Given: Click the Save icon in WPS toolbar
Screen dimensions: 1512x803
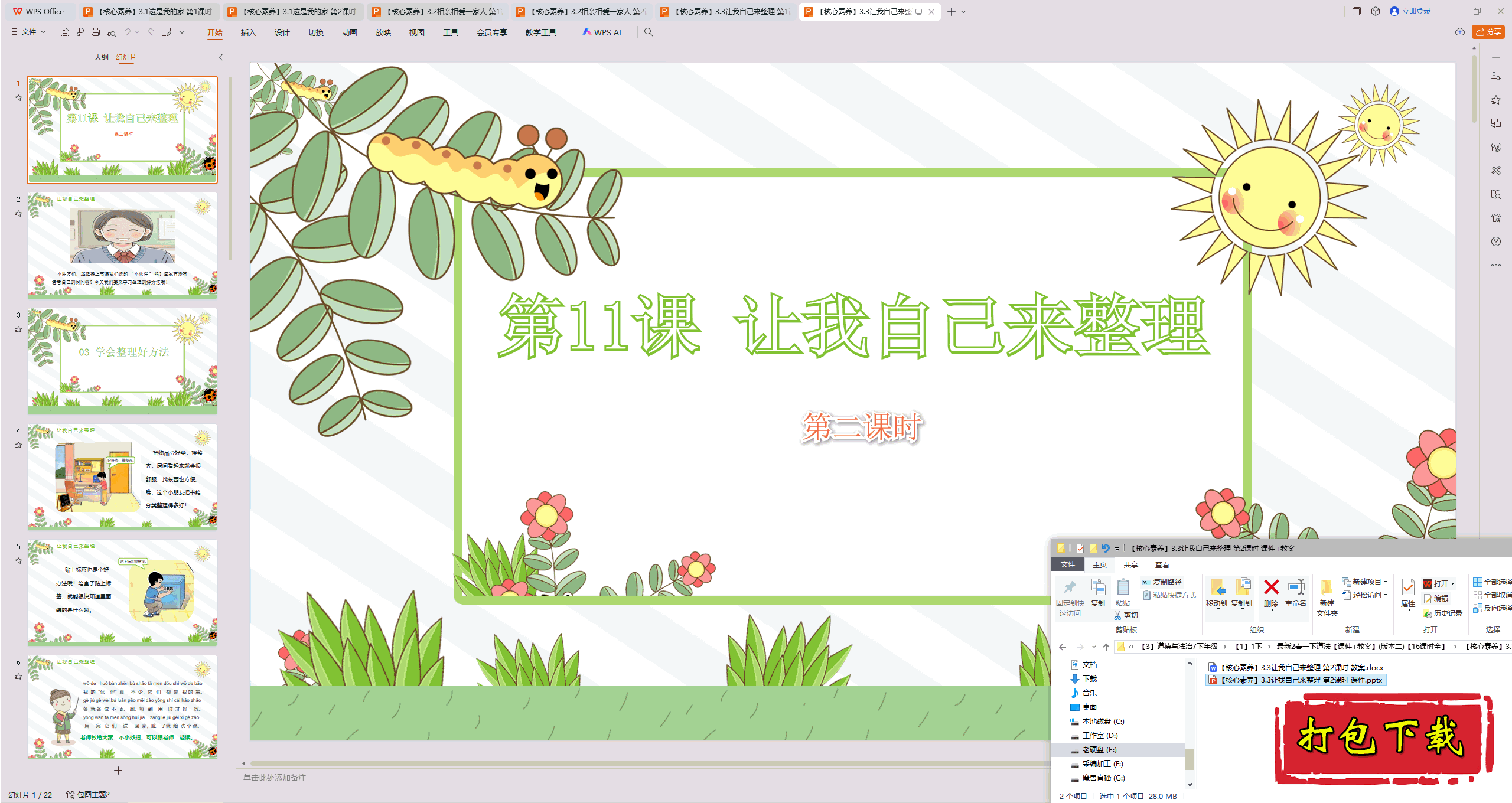Looking at the screenshot, I should pos(65,32).
